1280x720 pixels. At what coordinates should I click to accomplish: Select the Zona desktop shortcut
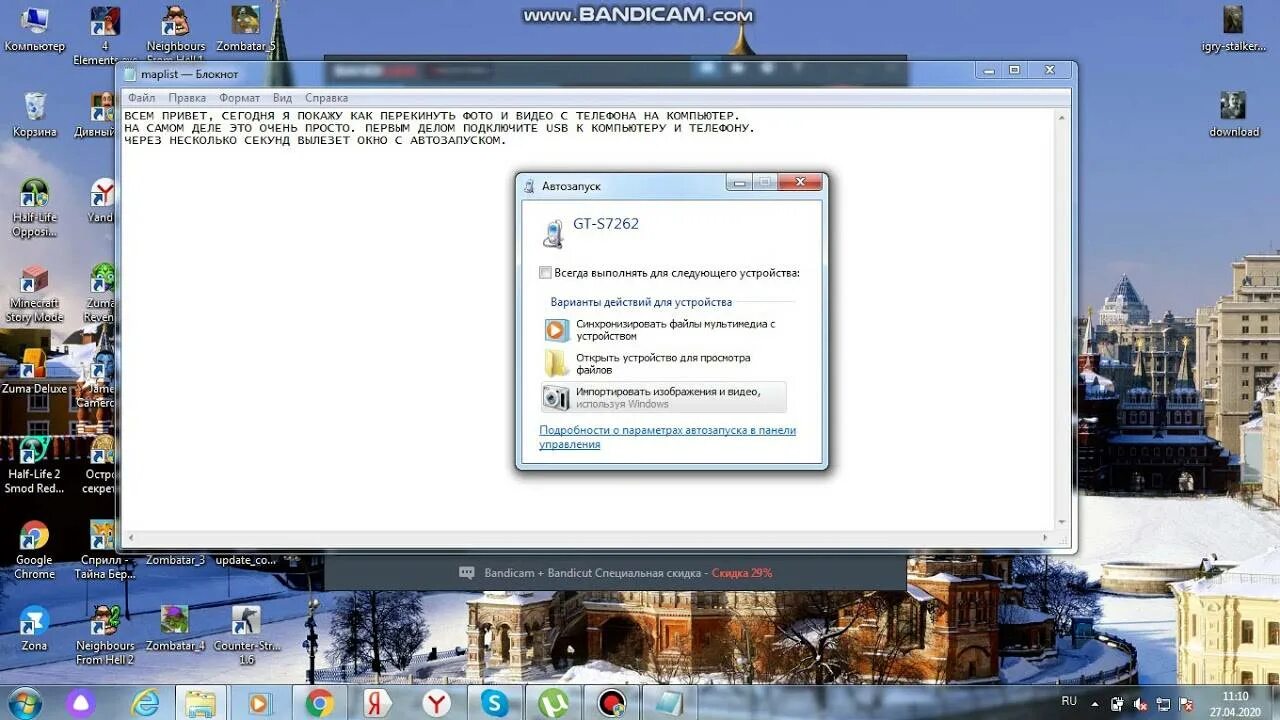click(x=34, y=629)
